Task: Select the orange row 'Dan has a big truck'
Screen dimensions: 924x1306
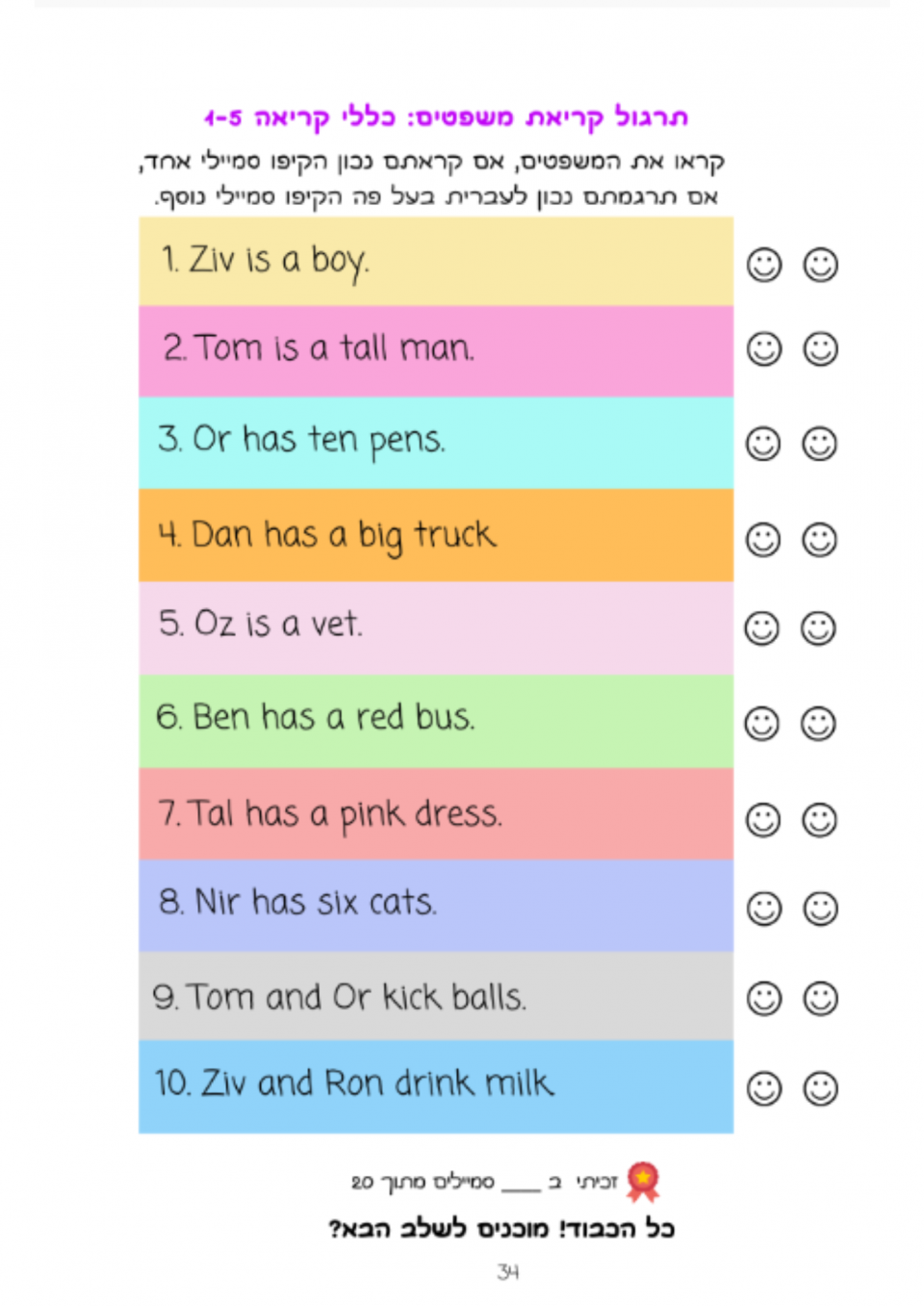Action: [x=436, y=535]
